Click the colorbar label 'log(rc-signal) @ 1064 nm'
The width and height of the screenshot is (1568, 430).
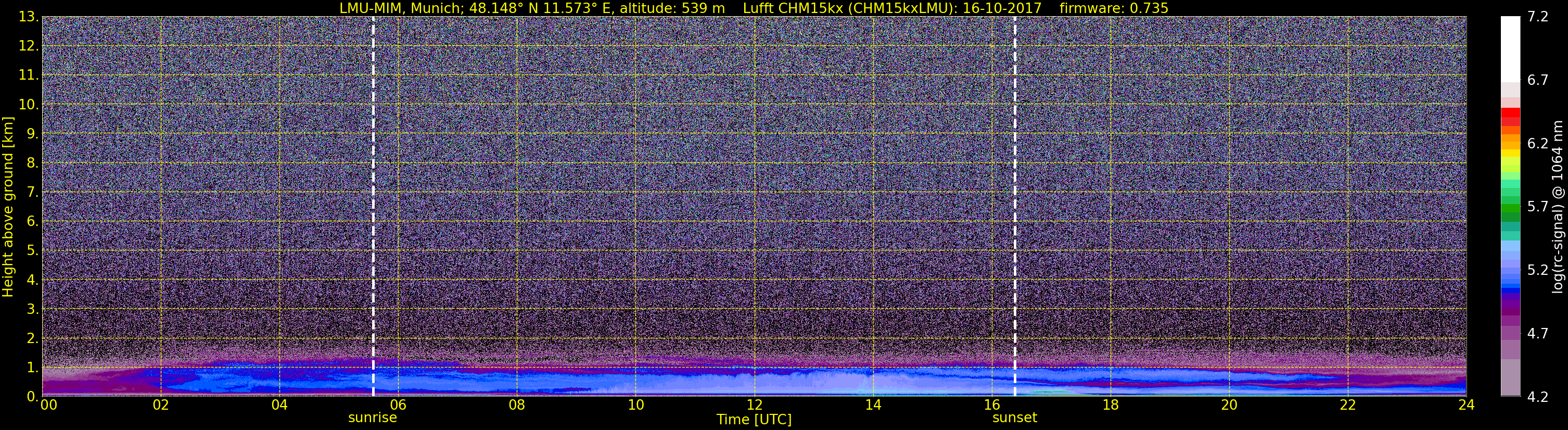tap(1558, 207)
